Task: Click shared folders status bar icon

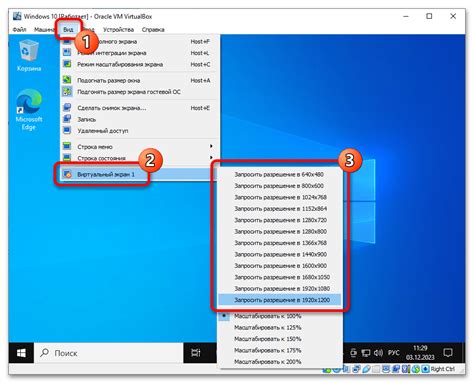Action: pos(376,369)
